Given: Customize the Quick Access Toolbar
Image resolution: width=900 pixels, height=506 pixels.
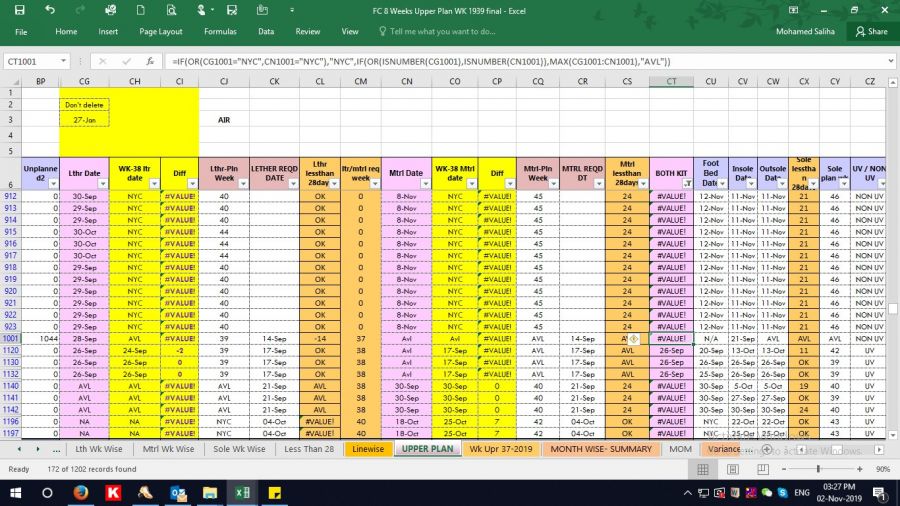Looking at the screenshot, I should (292, 10).
